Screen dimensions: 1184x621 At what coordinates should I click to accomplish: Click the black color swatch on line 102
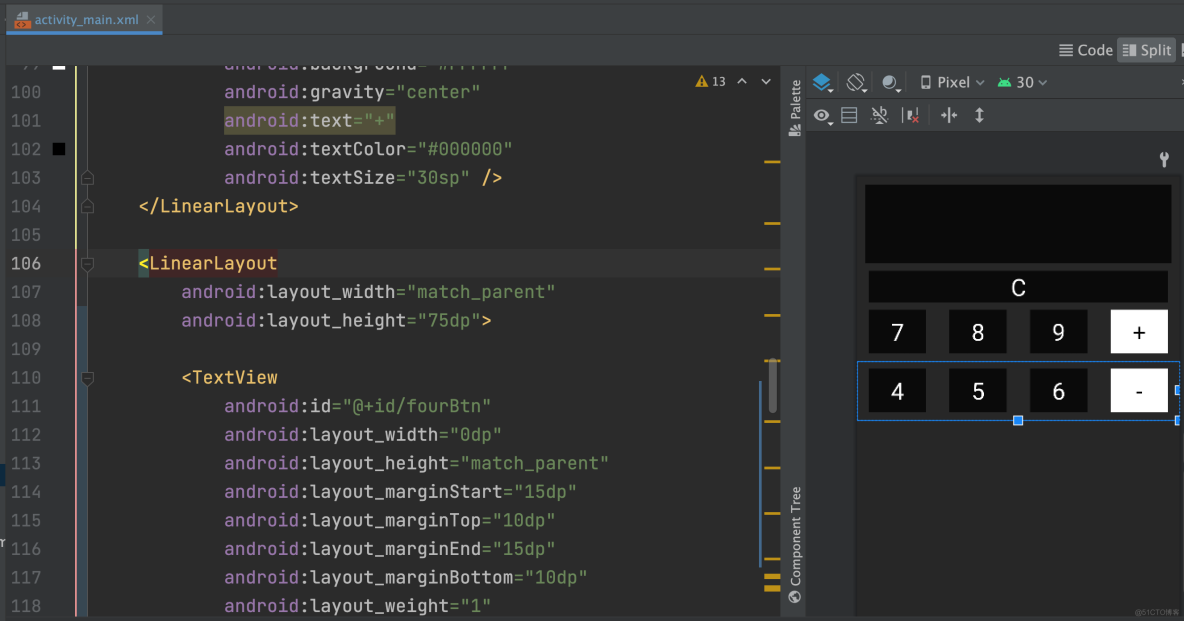tap(59, 149)
